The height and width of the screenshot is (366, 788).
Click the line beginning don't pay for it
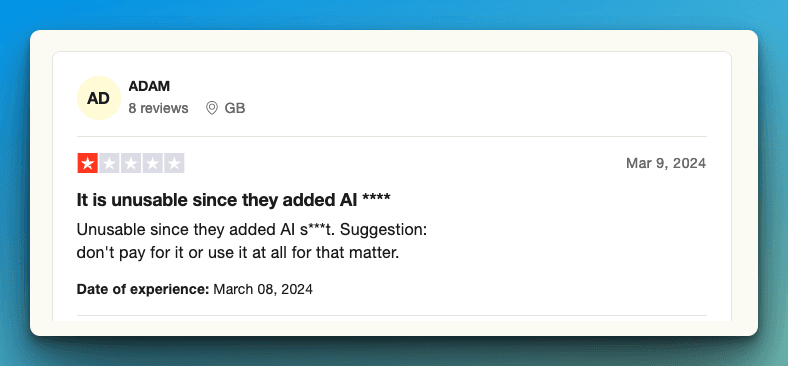(x=238, y=253)
